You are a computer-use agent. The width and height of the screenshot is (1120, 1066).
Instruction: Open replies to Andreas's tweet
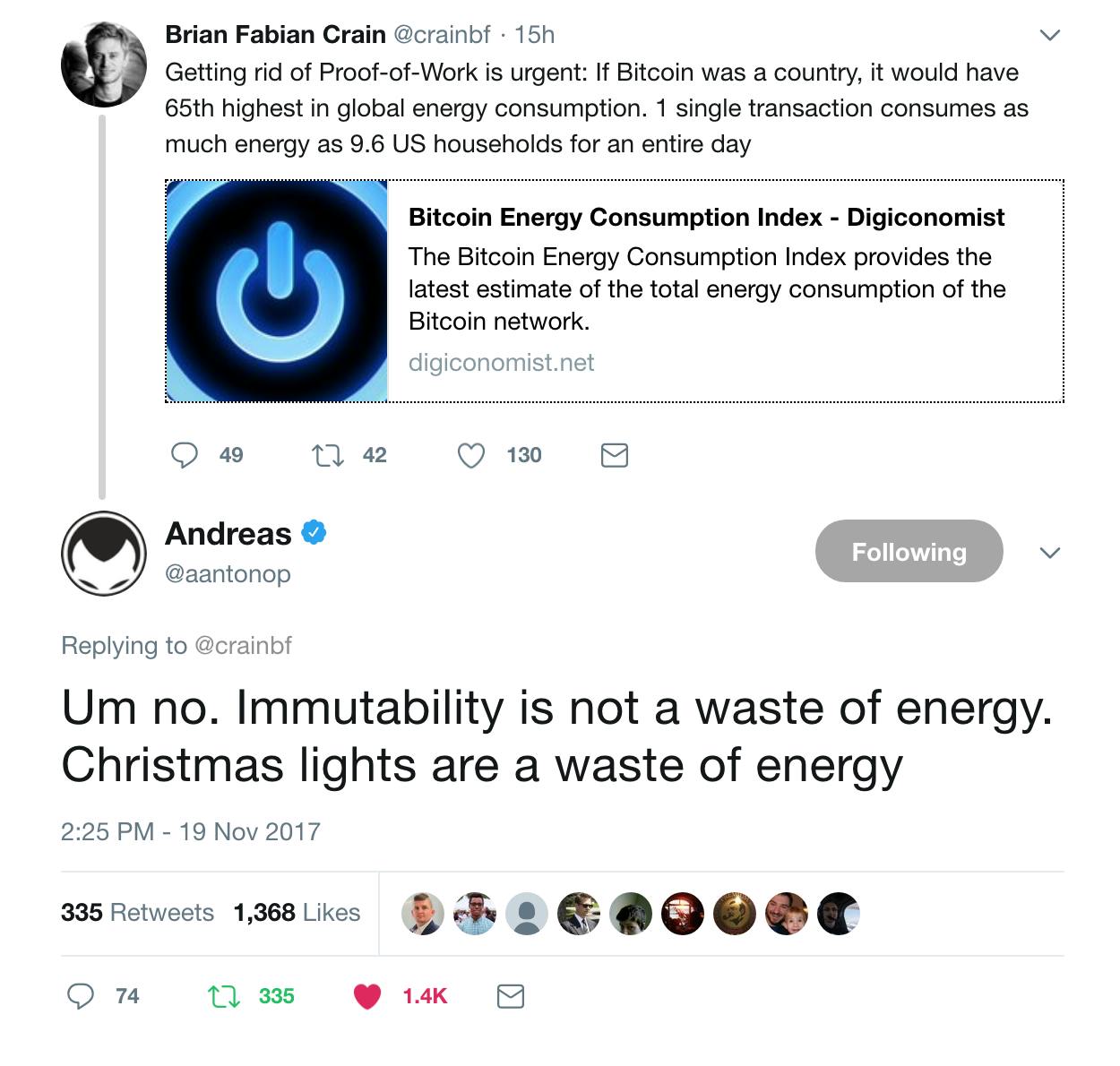[x=82, y=995]
